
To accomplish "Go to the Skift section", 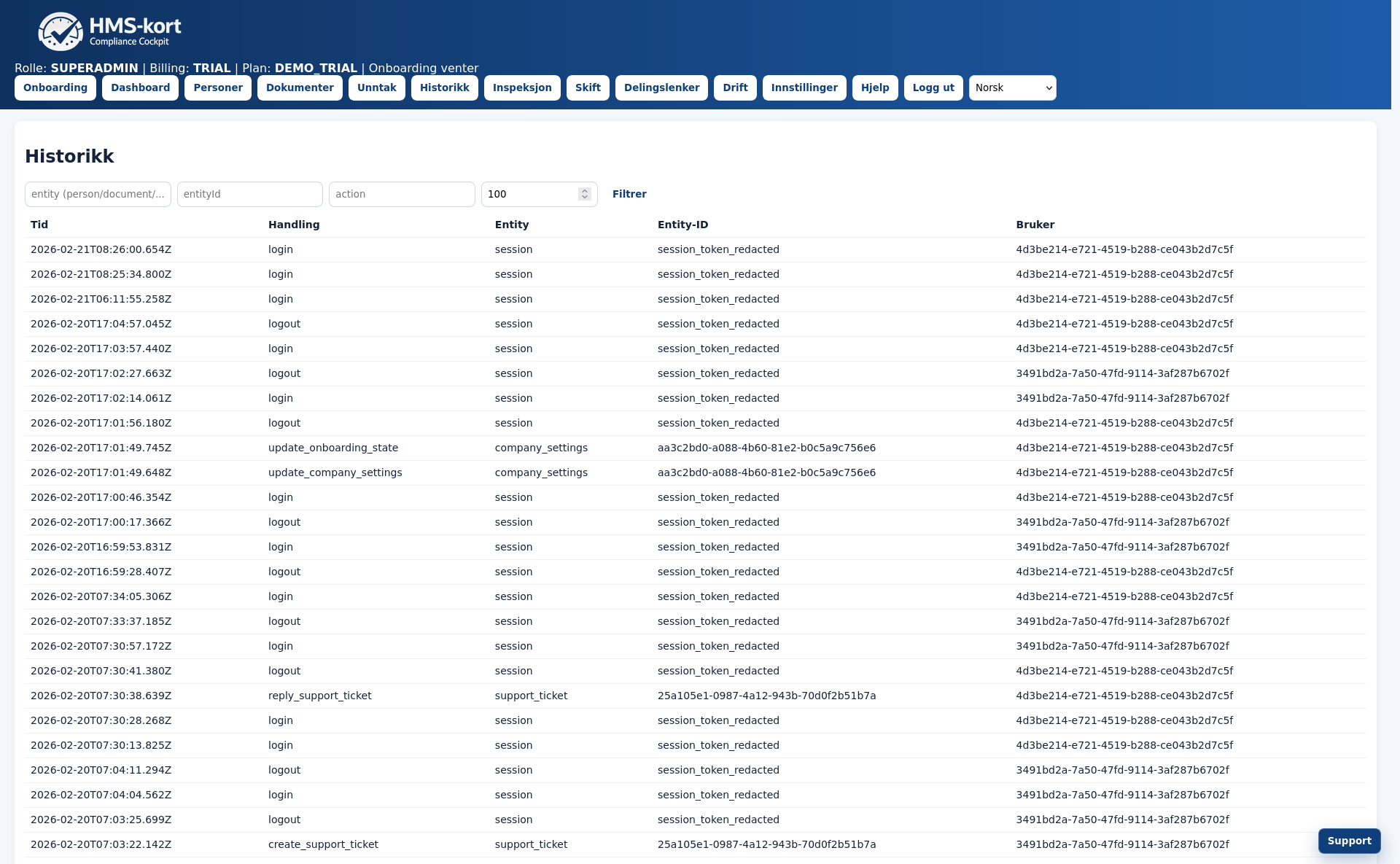I will point(588,87).
